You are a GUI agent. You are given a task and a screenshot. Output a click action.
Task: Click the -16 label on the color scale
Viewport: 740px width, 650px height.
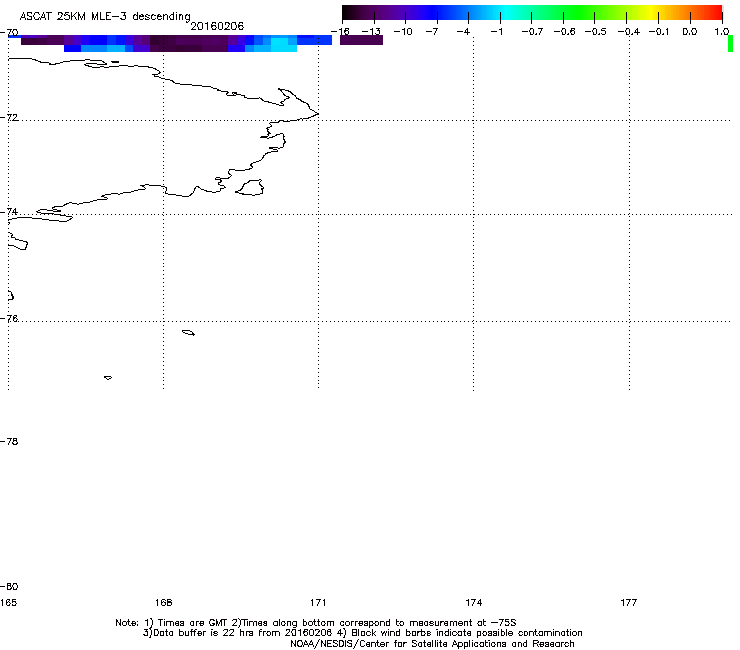coord(340,32)
